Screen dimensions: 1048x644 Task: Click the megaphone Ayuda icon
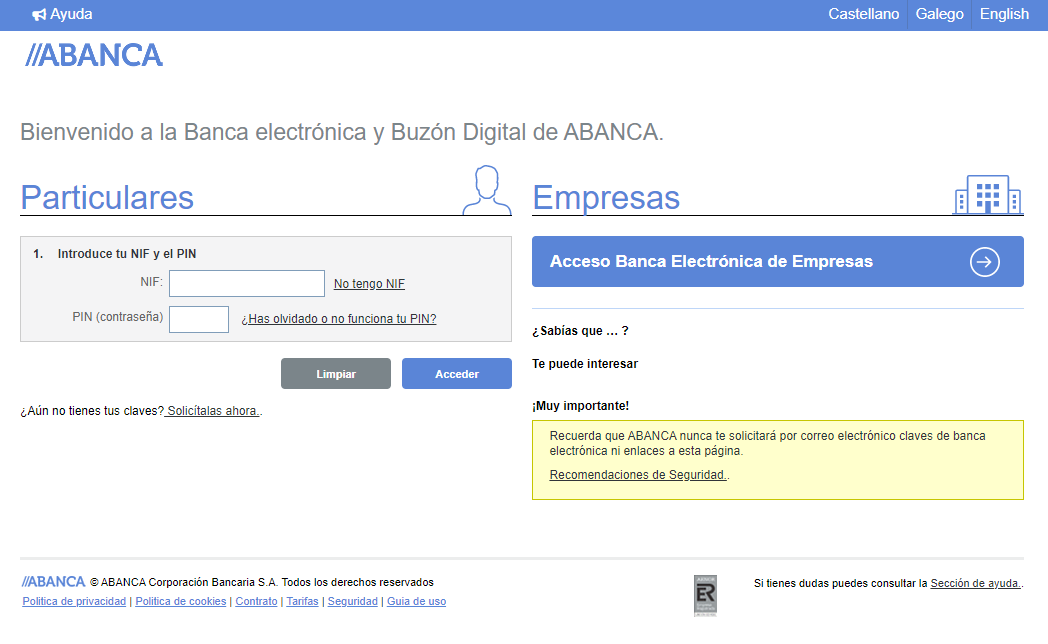(x=39, y=15)
